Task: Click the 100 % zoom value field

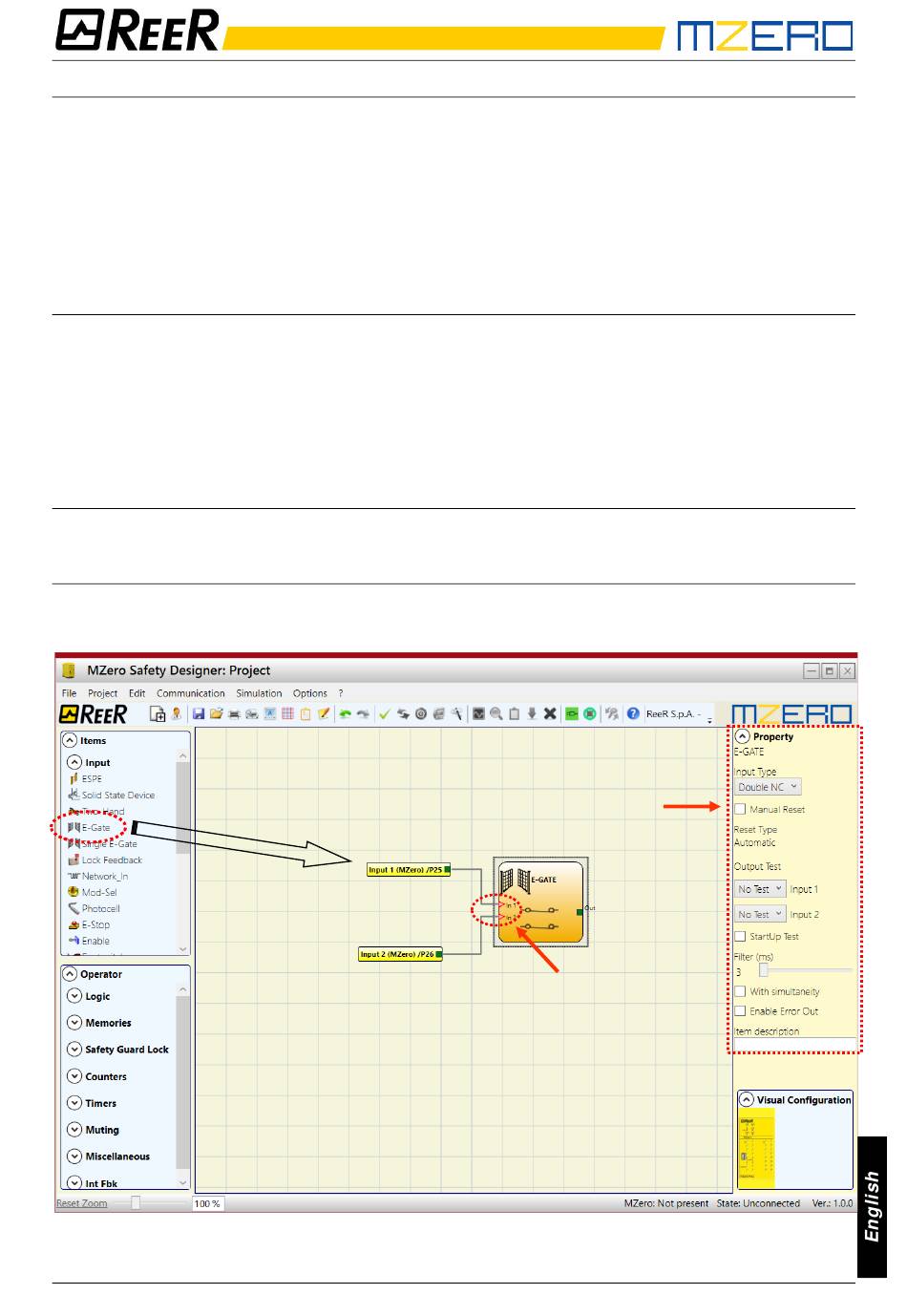Action: [208, 1203]
